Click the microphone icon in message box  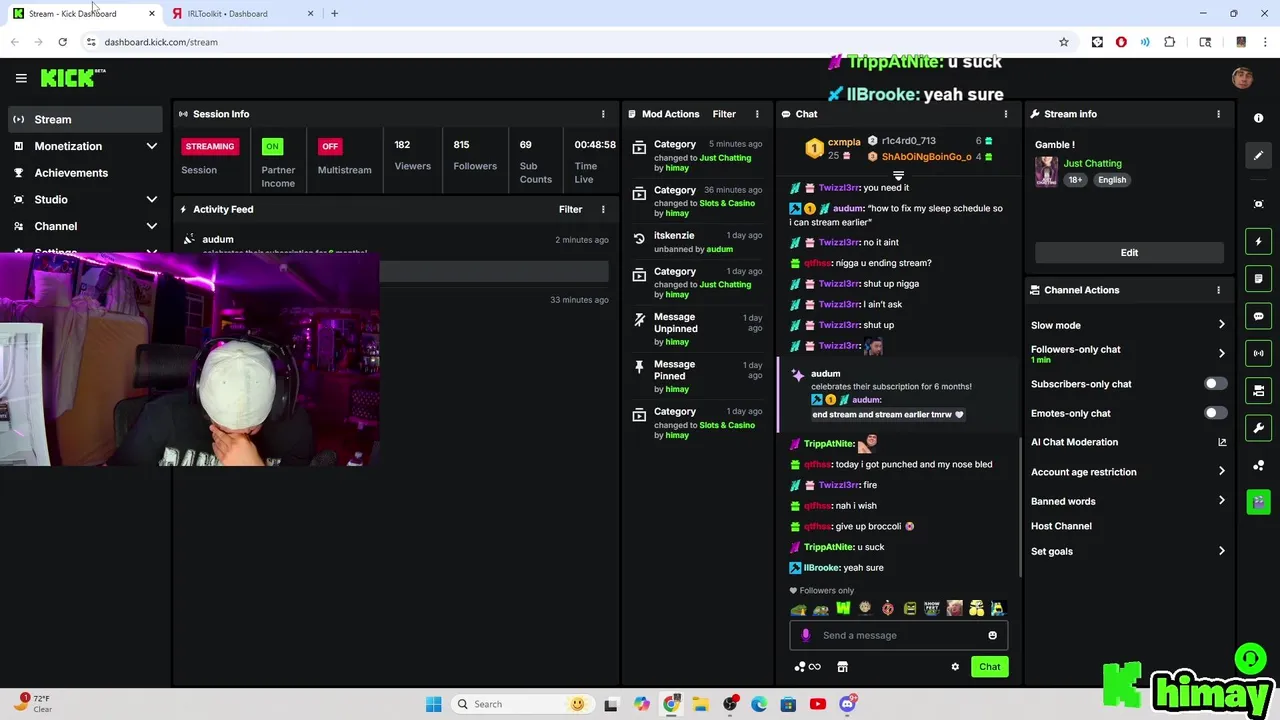(806, 635)
